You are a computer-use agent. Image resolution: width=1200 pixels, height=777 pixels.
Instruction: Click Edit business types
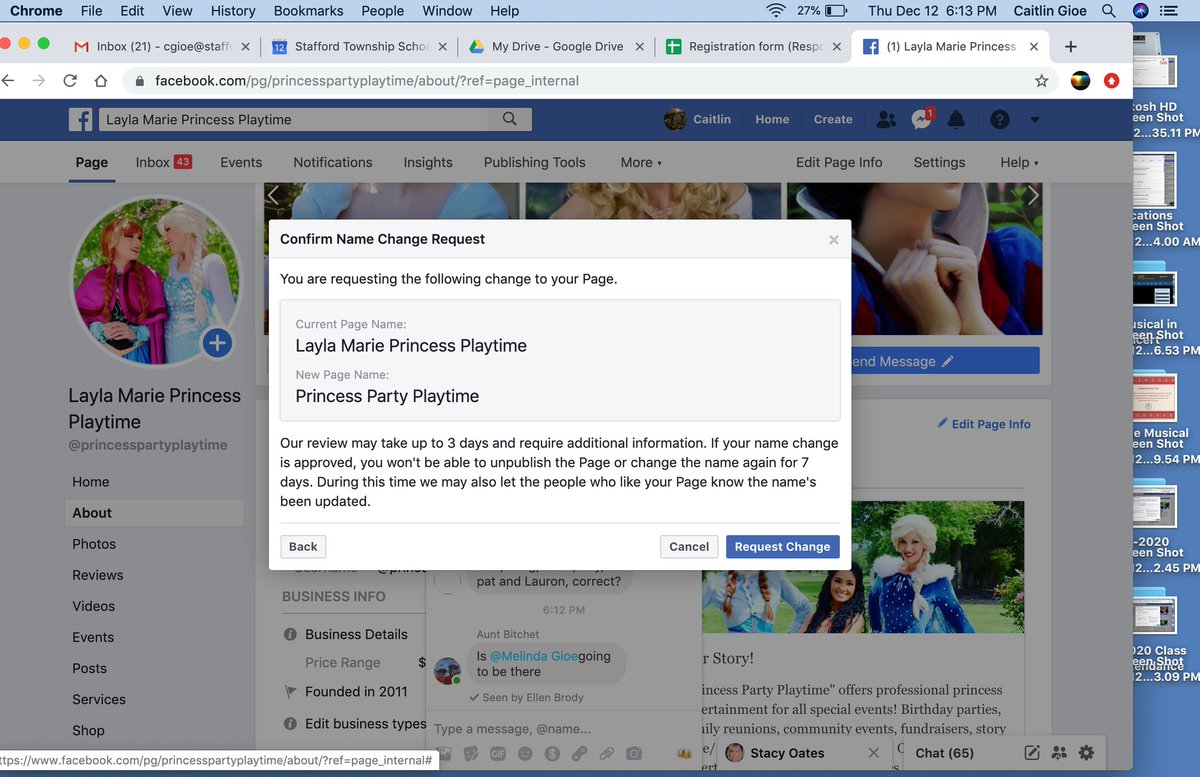[x=365, y=724]
